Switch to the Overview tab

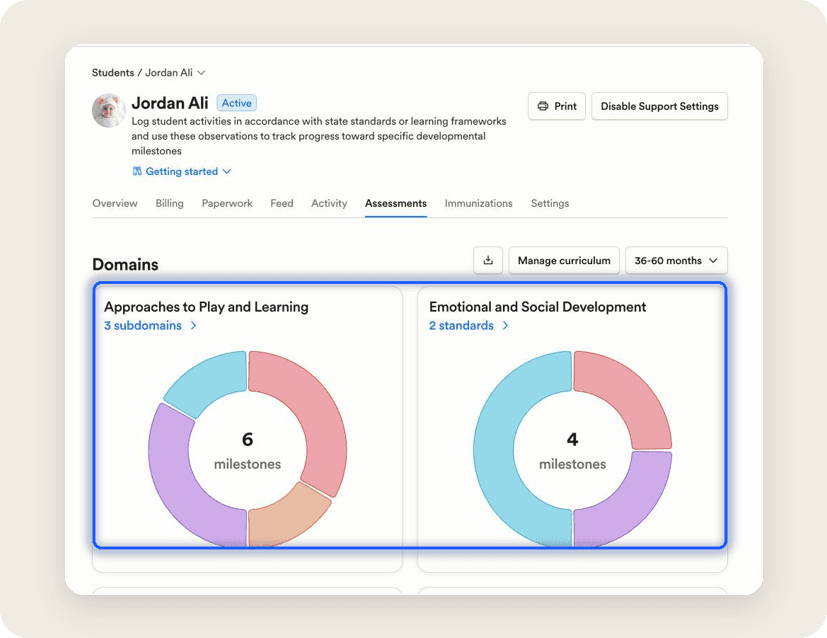pos(114,203)
